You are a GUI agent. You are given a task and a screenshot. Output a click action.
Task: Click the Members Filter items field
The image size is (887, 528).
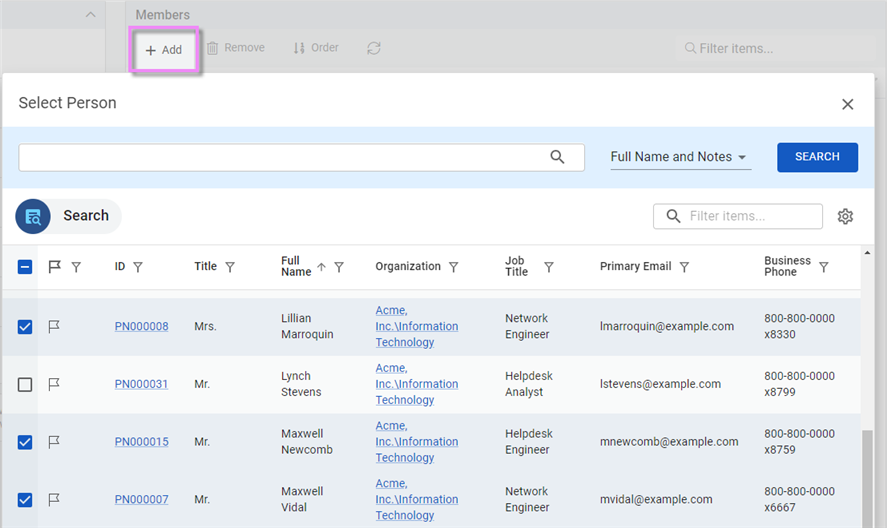pos(775,49)
